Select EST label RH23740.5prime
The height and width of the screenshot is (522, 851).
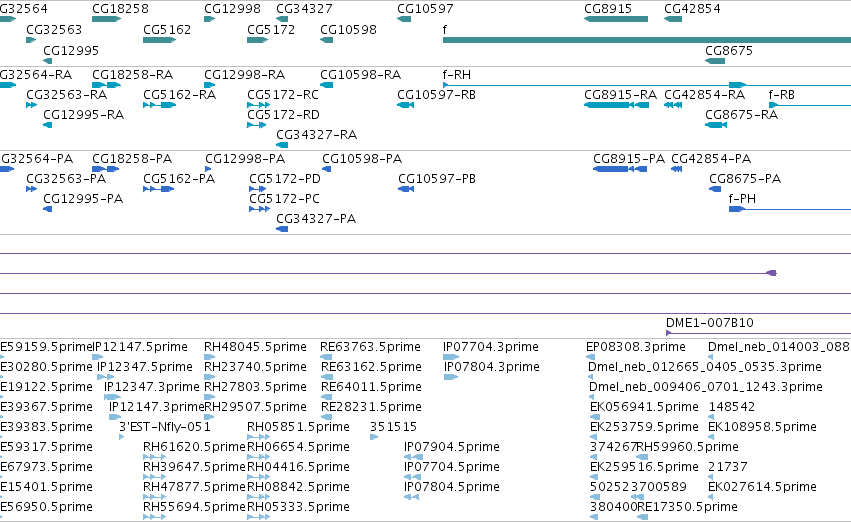(255, 367)
